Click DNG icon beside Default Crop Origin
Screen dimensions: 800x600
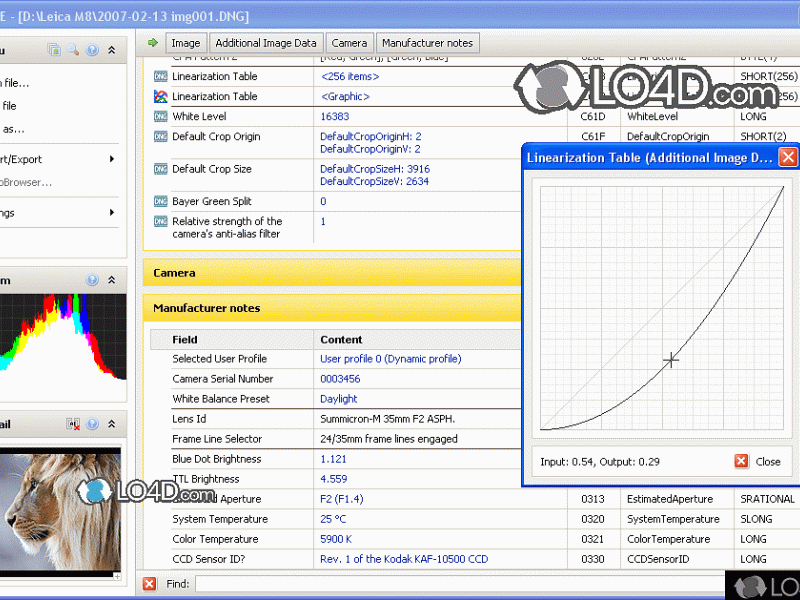(160, 137)
